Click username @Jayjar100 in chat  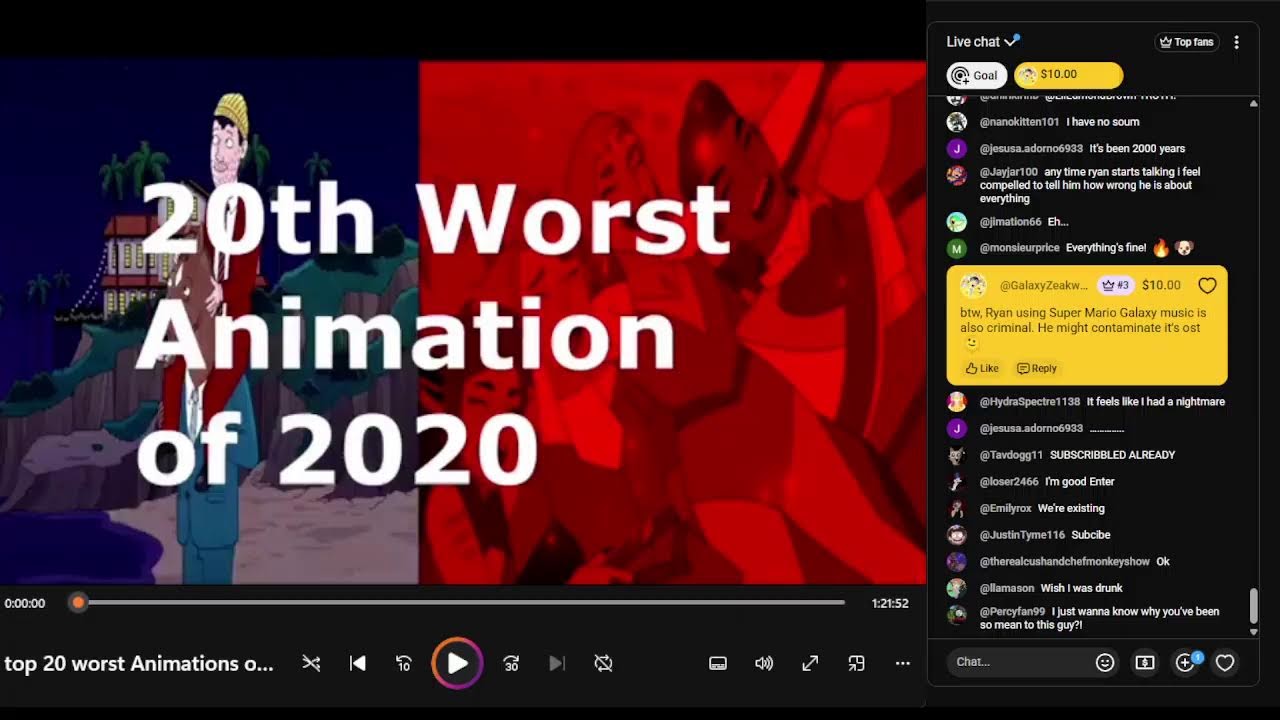pyautogui.click(x=1008, y=172)
